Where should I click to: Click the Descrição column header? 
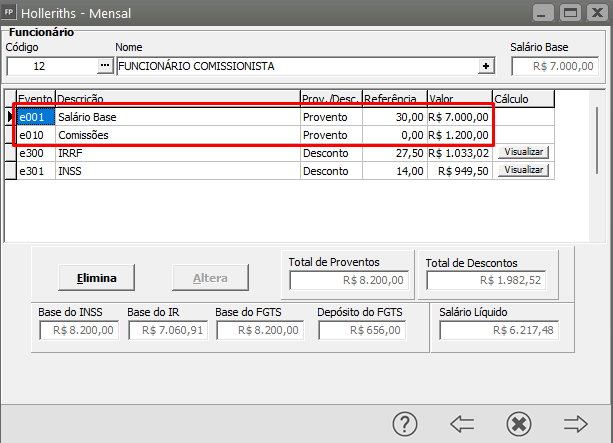coord(176,99)
